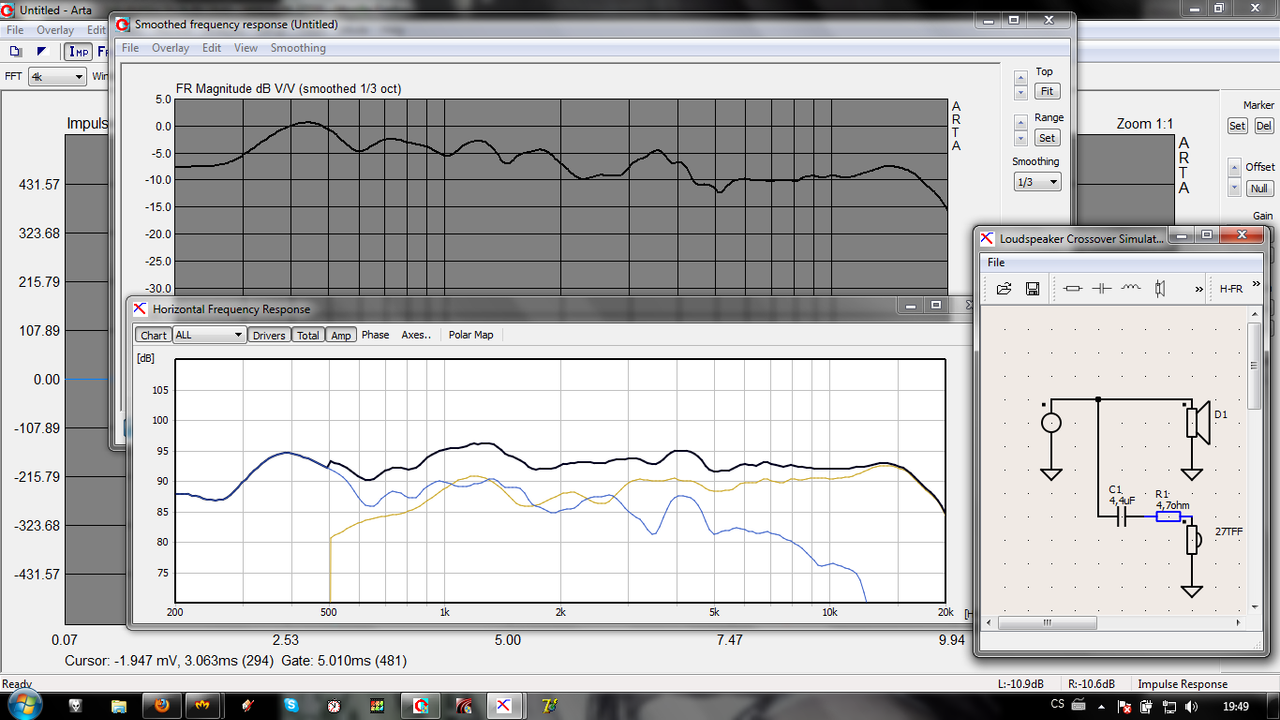The image size is (1280, 720).
Task: Open file icon in Crossover Simulator toolbar
Action: 1004,288
